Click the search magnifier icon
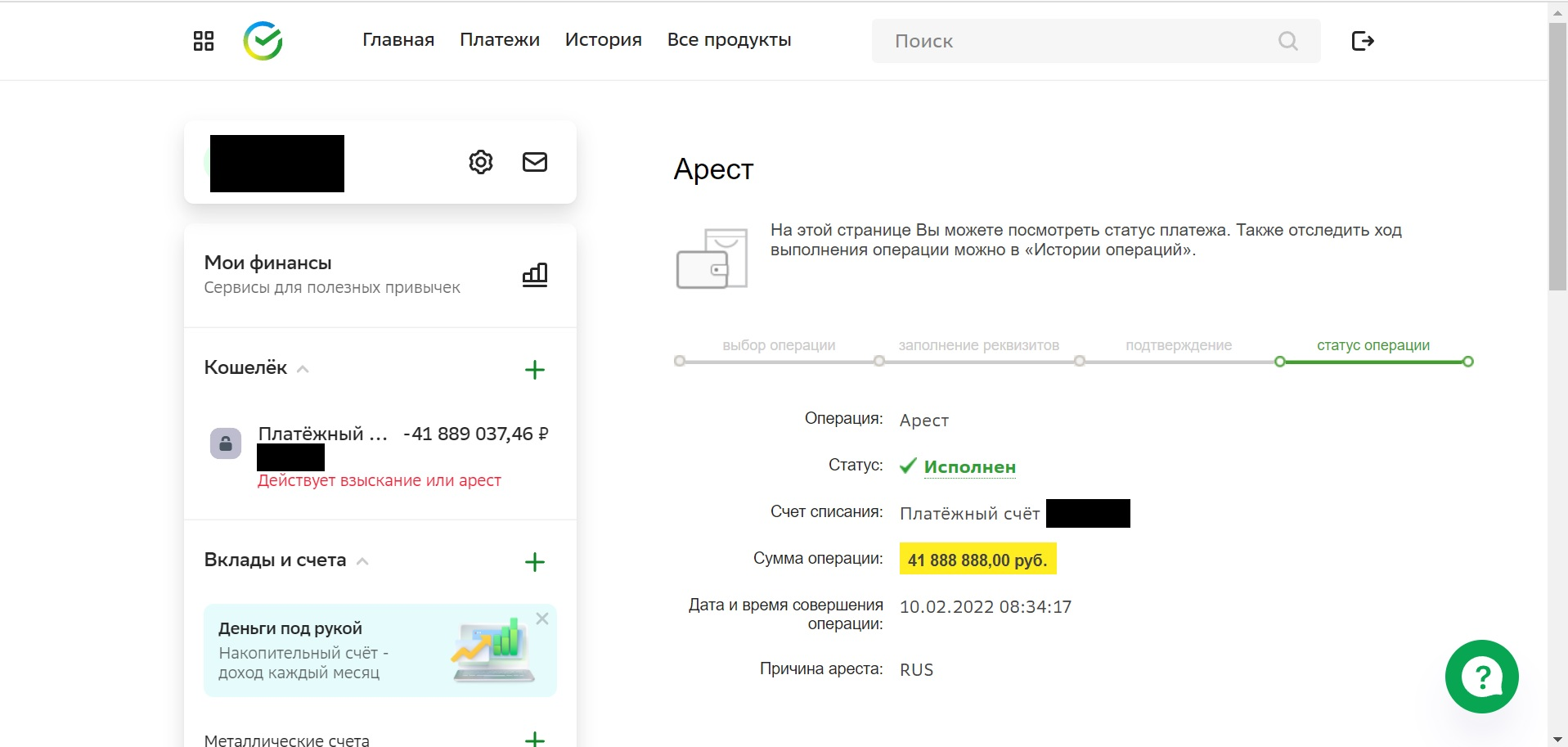The height and width of the screenshot is (747, 1568). coord(1287,41)
